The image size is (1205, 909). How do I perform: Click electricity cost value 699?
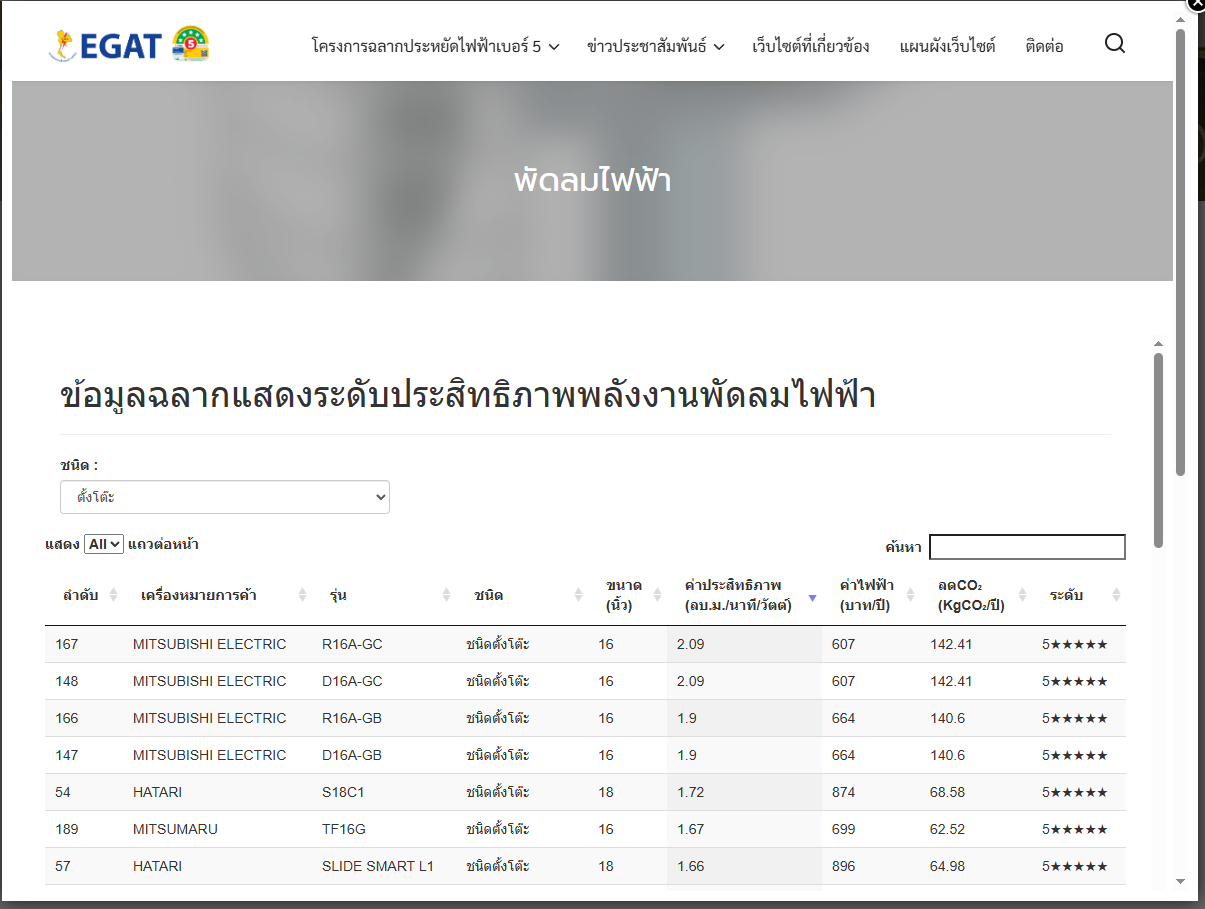click(x=844, y=829)
